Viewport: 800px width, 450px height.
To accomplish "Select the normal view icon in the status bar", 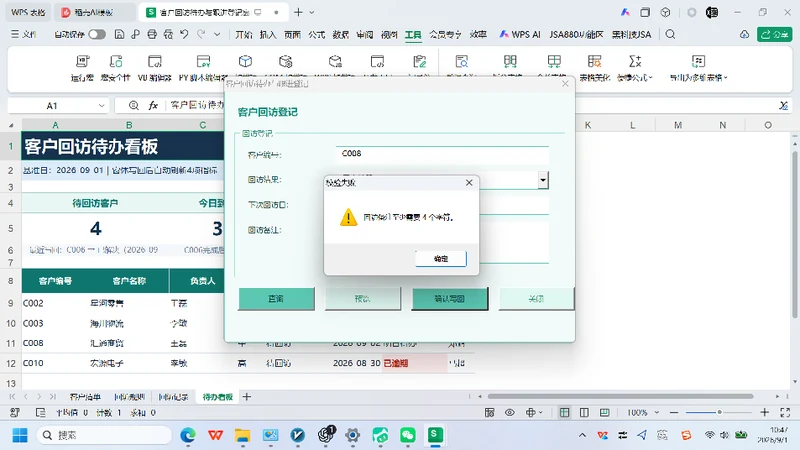I will tap(564, 412).
